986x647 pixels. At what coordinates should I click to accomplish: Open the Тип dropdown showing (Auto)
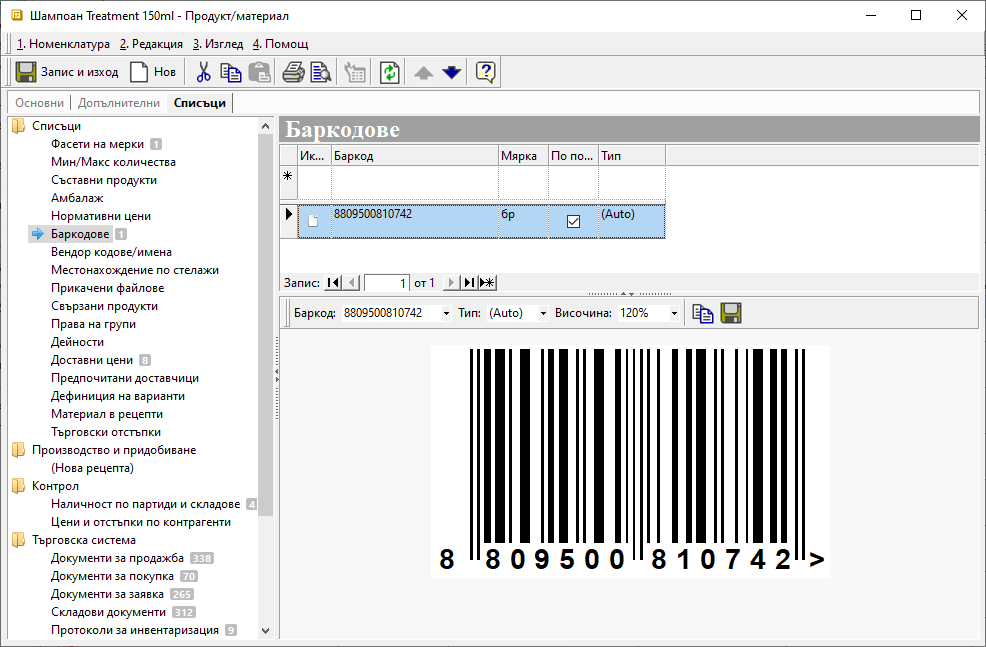[x=543, y=313]
